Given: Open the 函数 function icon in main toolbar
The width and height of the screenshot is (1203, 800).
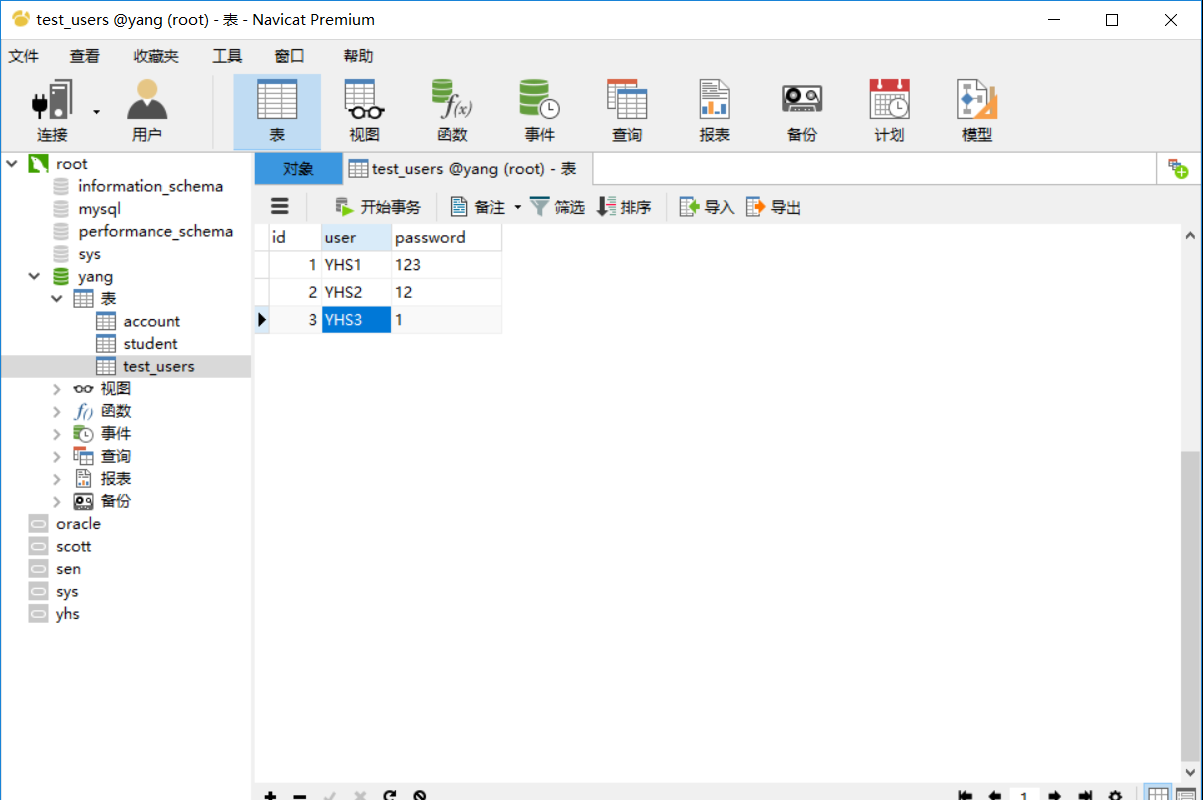Looking at the screenshot, I should click(452, 110).
